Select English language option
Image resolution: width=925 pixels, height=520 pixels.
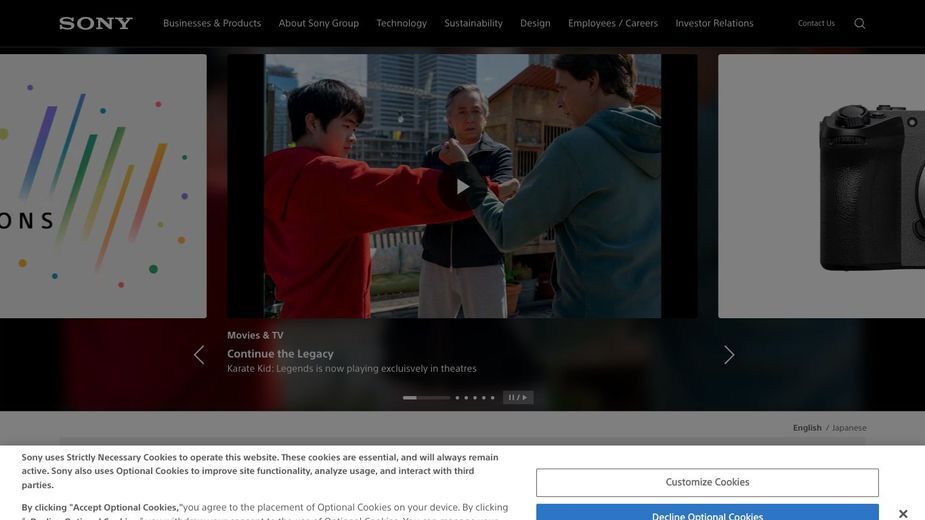806,428
